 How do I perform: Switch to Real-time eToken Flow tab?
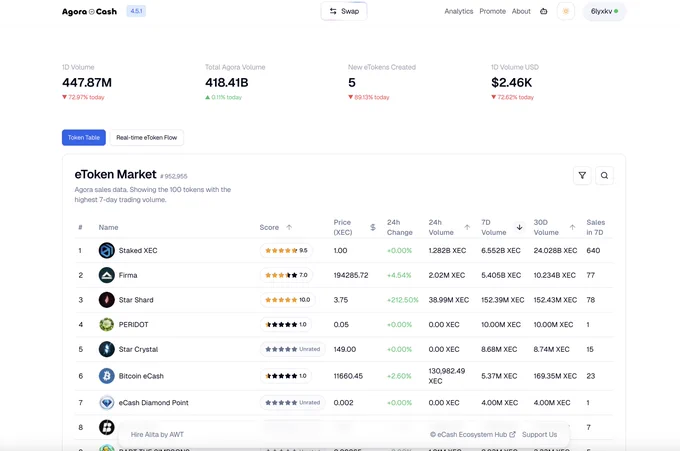coord(147,137)
